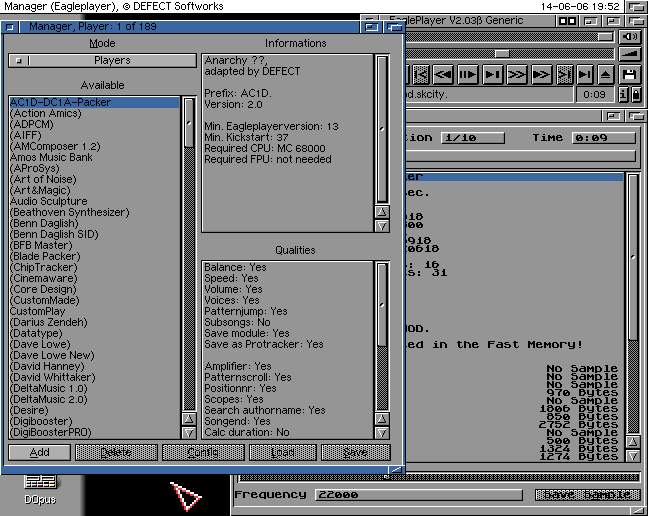Skip to next module in EaglePlayer
Viewport: 648px width, 516px height.
(x=584, y=75)
